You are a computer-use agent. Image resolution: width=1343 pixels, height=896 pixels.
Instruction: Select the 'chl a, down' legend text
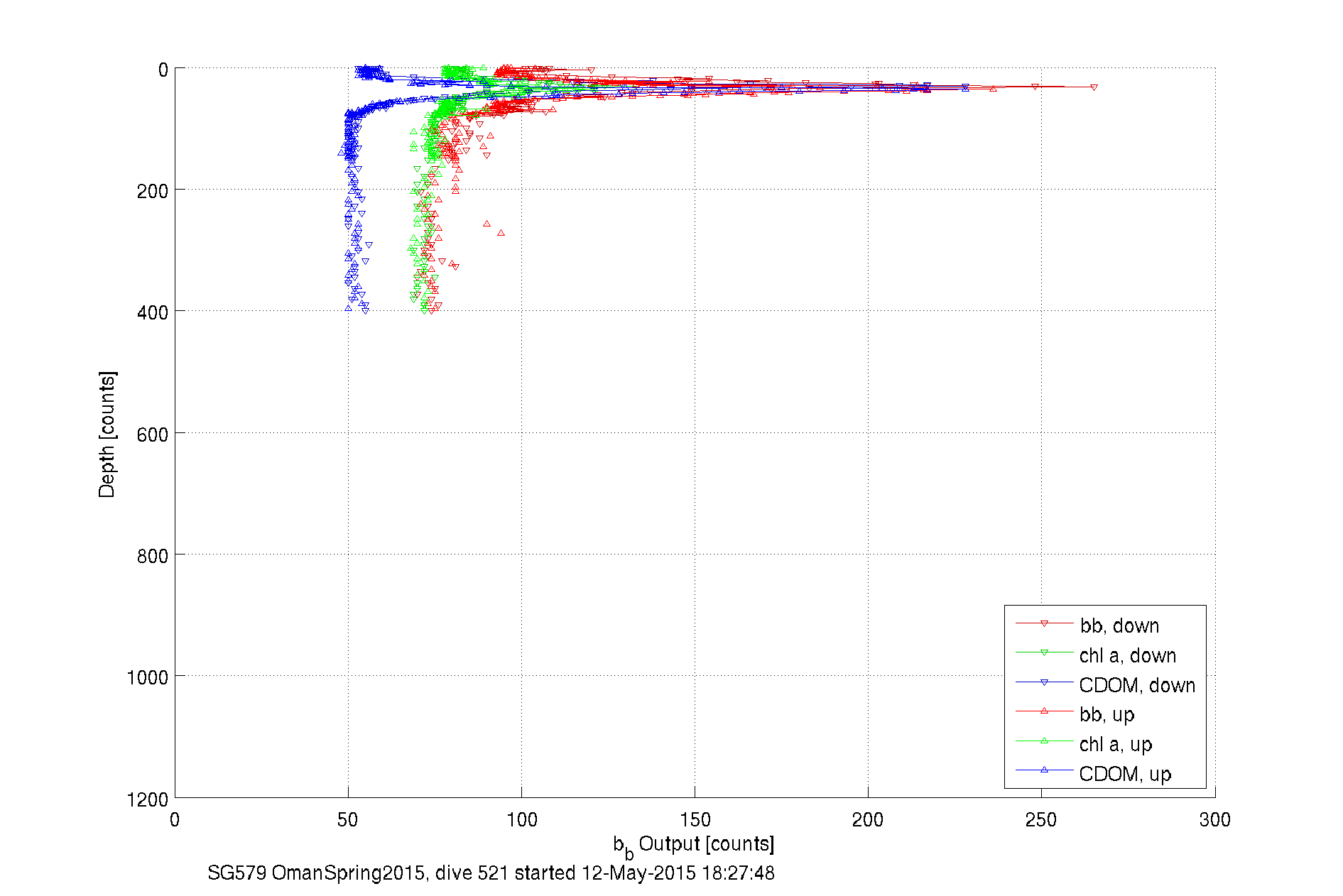(1128, 655)
